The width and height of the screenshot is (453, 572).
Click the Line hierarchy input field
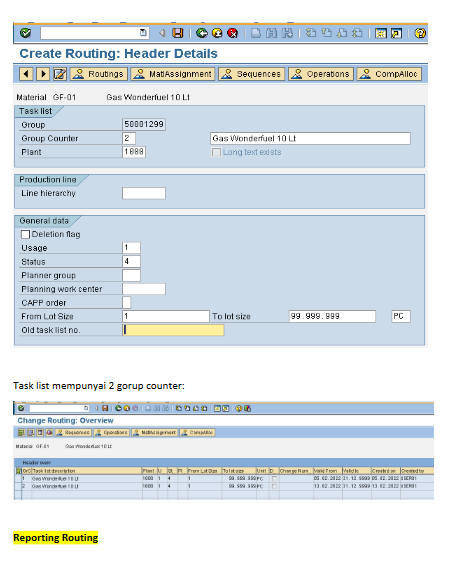[144, 193]
